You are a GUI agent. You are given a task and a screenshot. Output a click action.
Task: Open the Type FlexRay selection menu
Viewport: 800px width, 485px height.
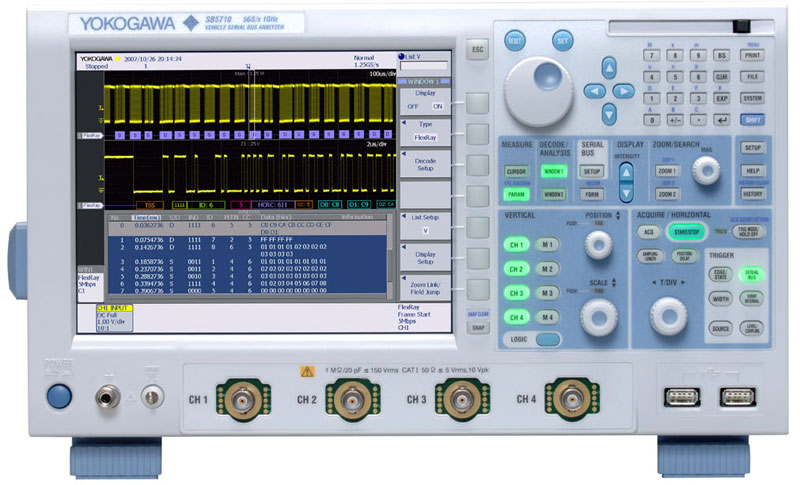point(425,132)
